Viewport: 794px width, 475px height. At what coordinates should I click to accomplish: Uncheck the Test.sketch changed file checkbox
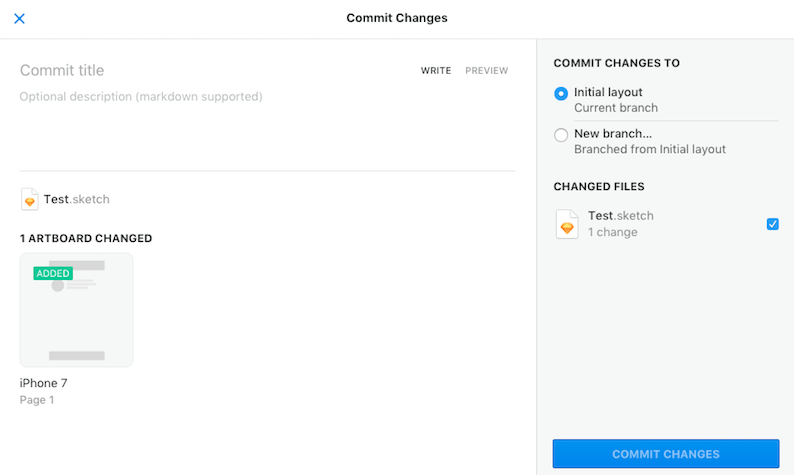pos(772,224)
